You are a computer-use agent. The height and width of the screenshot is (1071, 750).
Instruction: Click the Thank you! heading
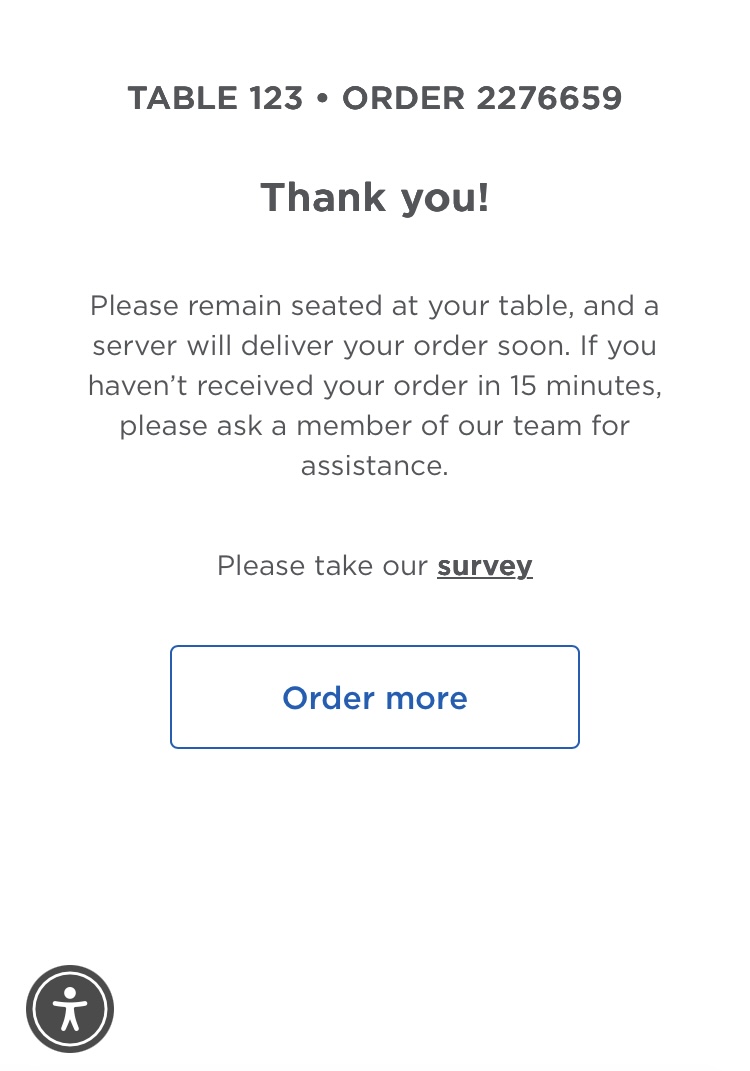pos(375,197)
